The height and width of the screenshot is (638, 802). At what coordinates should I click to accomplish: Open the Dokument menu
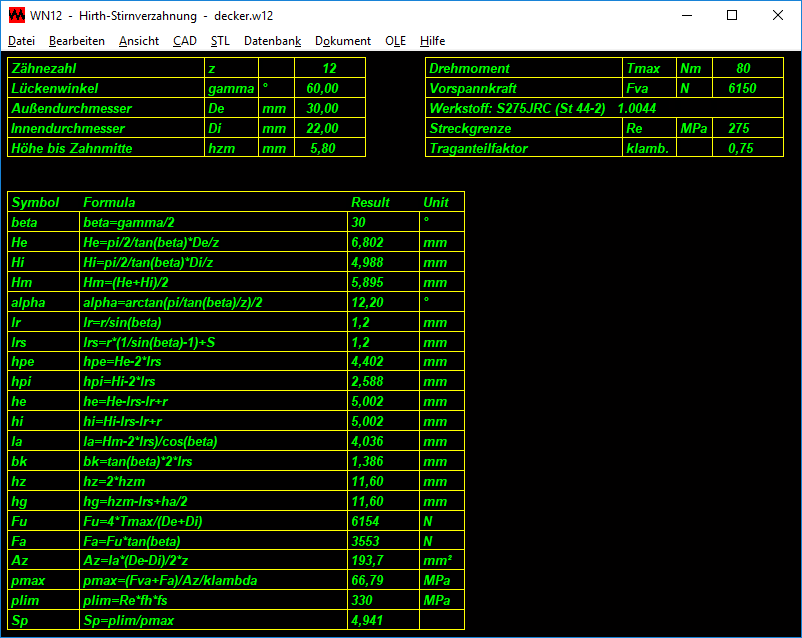[x=343, y=41]
